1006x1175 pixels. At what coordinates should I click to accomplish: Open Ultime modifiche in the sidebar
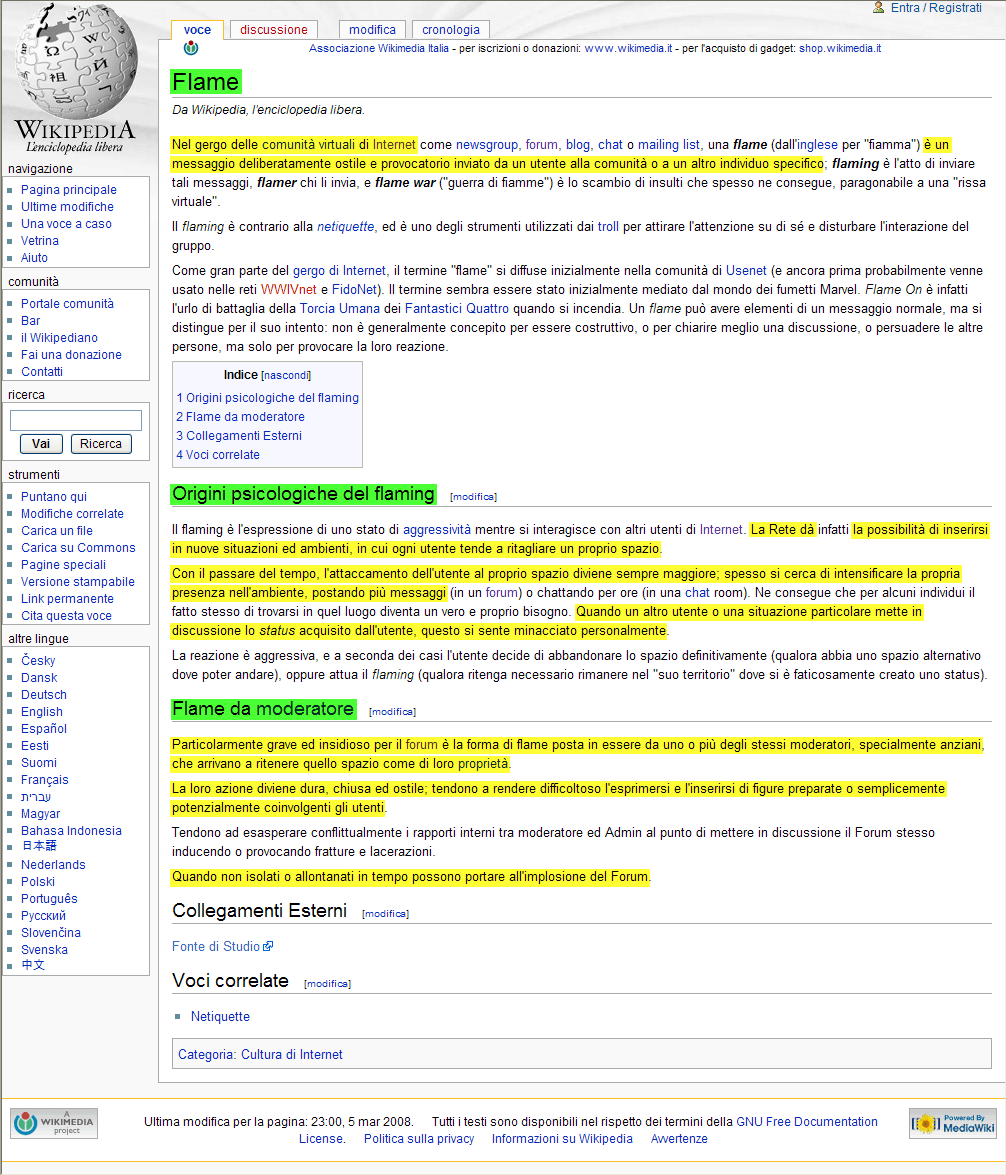point(67,207)
